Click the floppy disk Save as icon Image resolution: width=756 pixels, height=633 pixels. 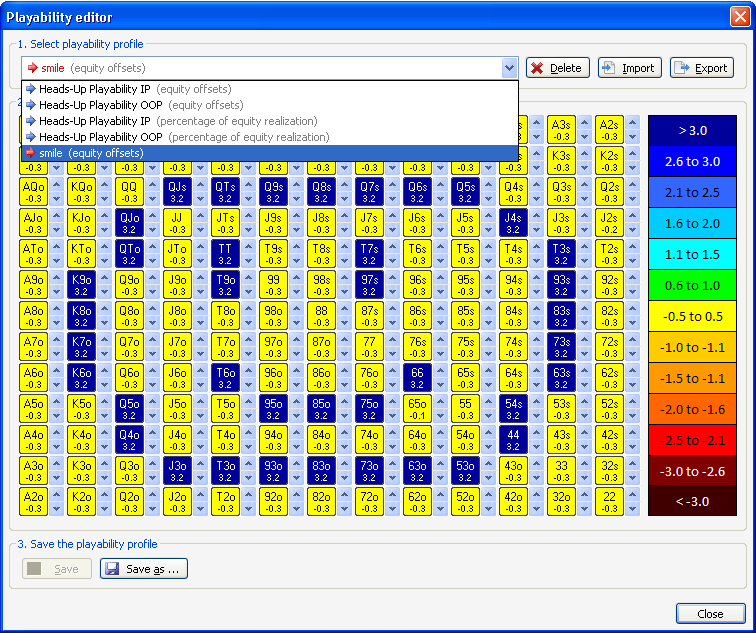coord(112,569)
